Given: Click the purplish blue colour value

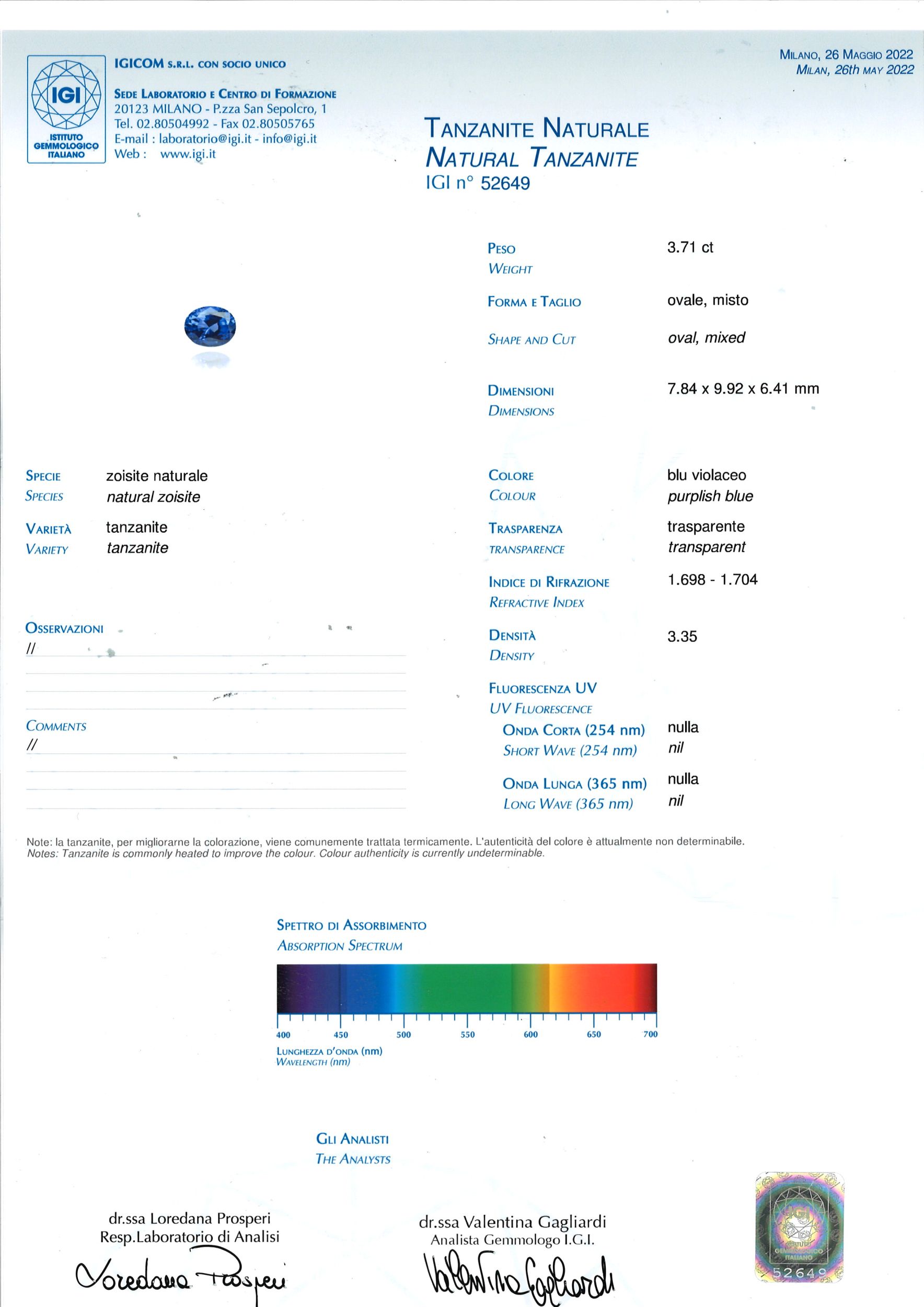Looking at the screenshot, I should [710, 496].
